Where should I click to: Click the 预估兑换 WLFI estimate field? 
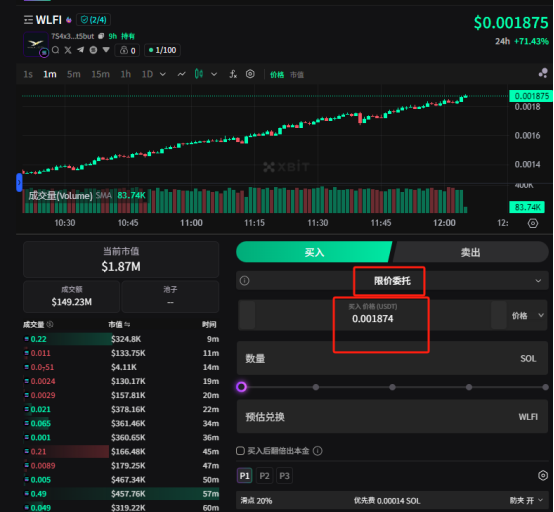tap(392, 417)
